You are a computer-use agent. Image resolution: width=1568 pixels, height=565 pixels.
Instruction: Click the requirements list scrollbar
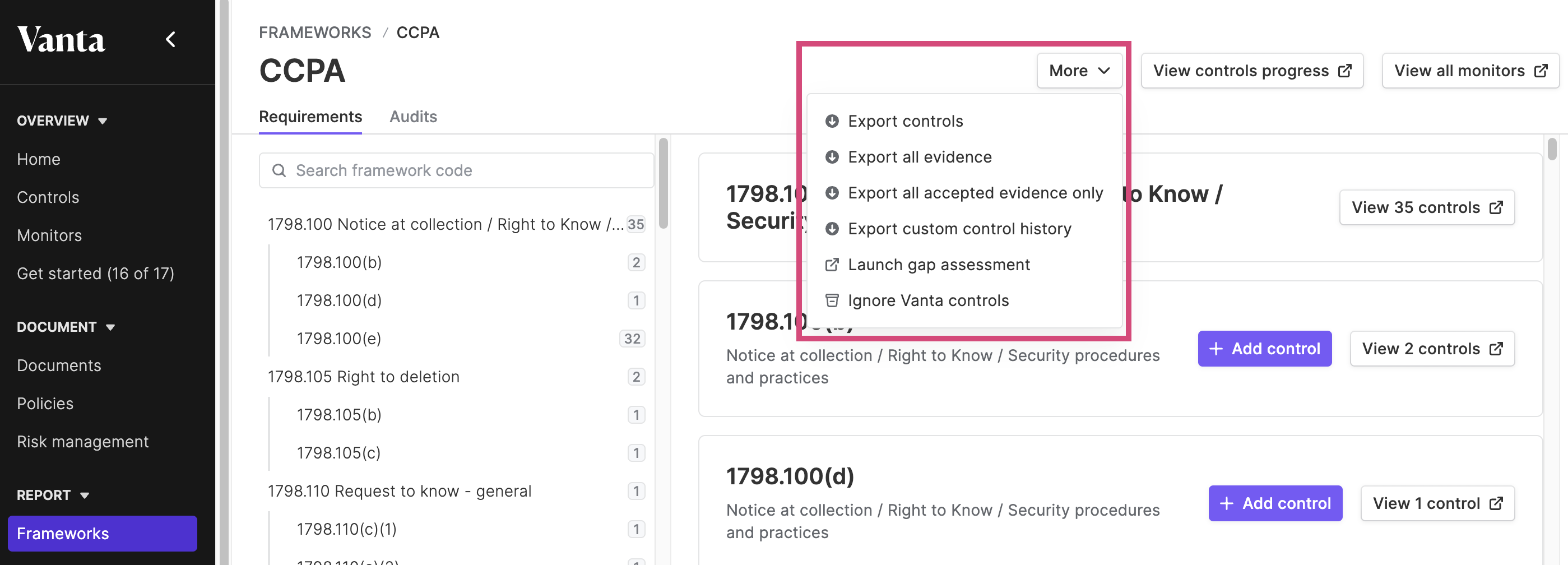[663, 184]
